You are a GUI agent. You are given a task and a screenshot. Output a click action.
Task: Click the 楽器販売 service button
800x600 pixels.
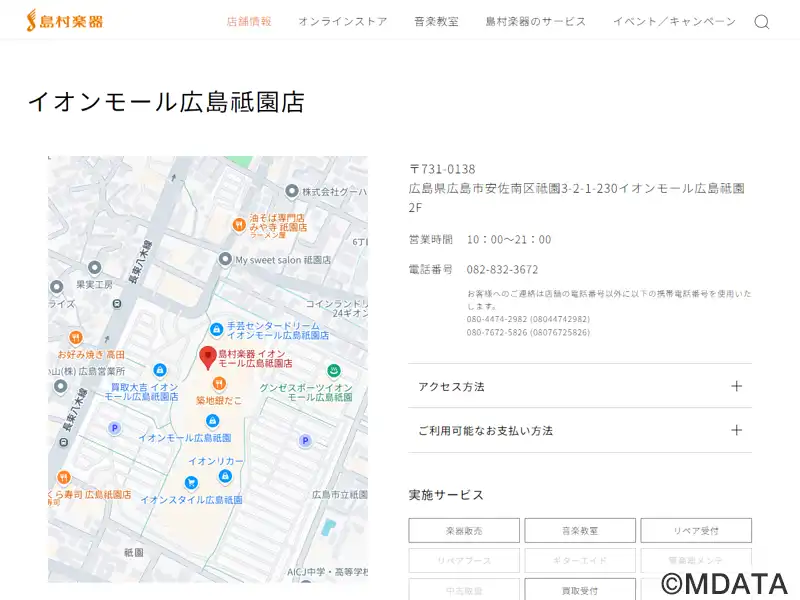click(464, 531)
